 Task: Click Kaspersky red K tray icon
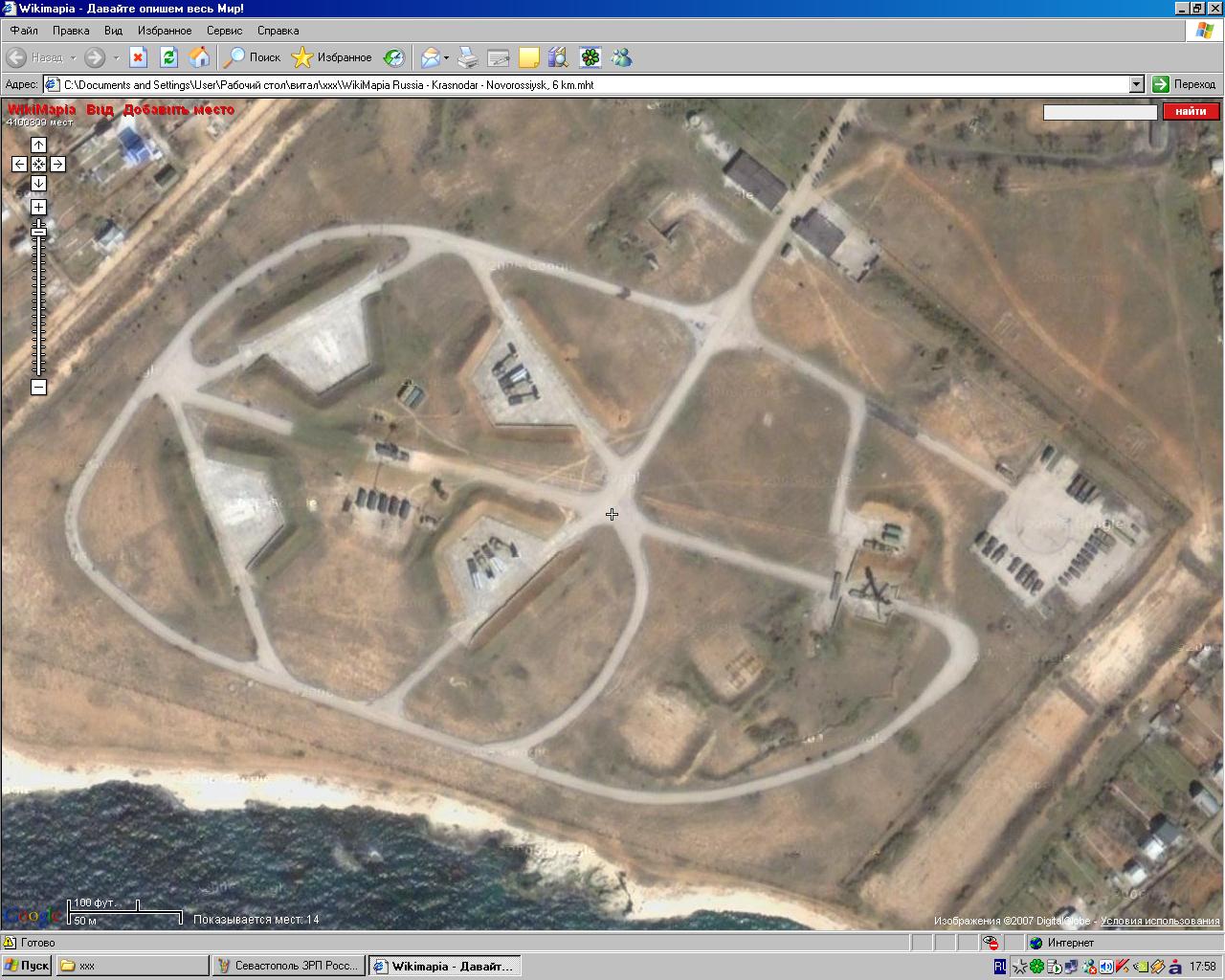[1123, 967]
